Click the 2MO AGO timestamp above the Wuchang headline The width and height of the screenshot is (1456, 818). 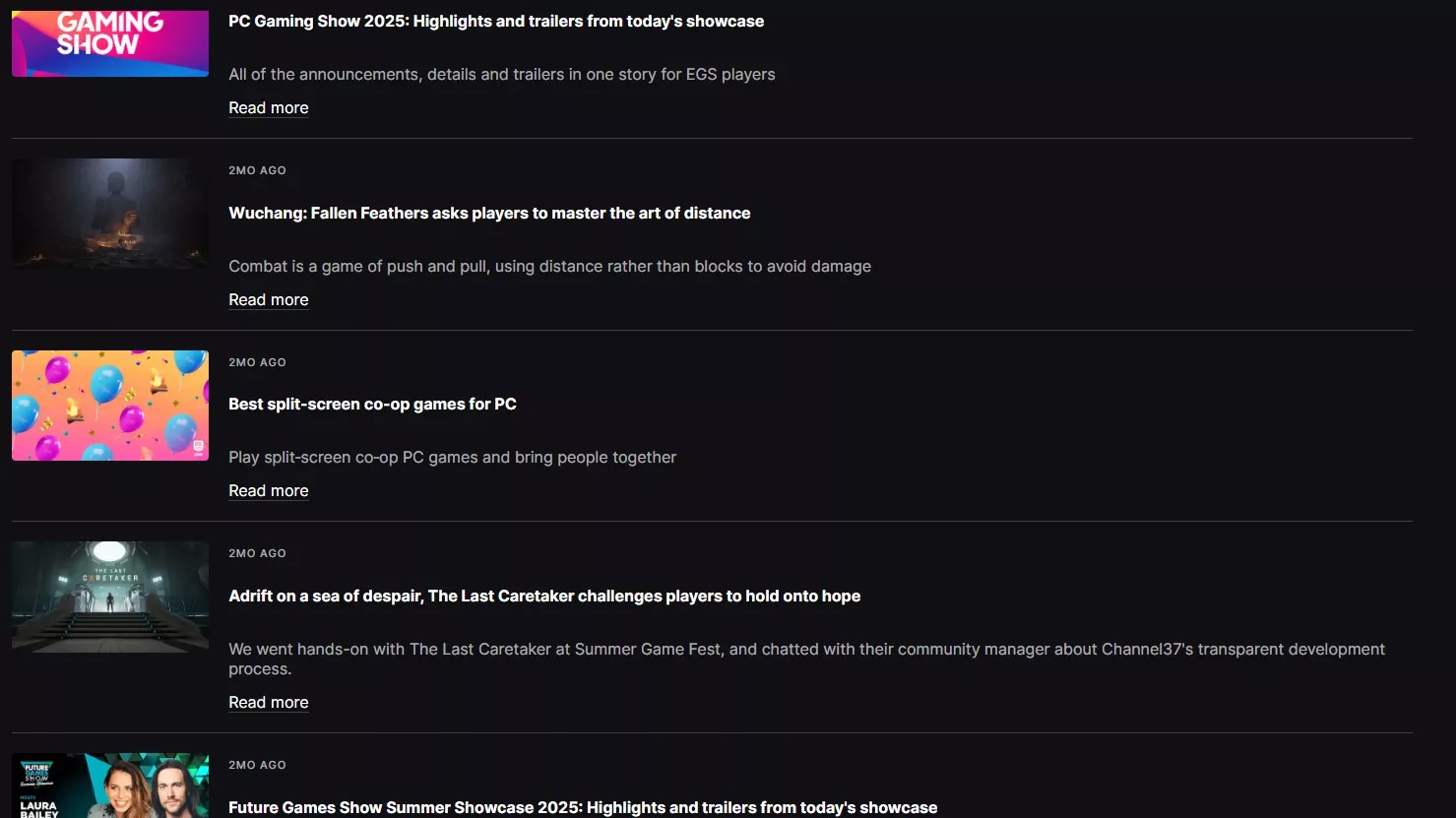point(257,171)
